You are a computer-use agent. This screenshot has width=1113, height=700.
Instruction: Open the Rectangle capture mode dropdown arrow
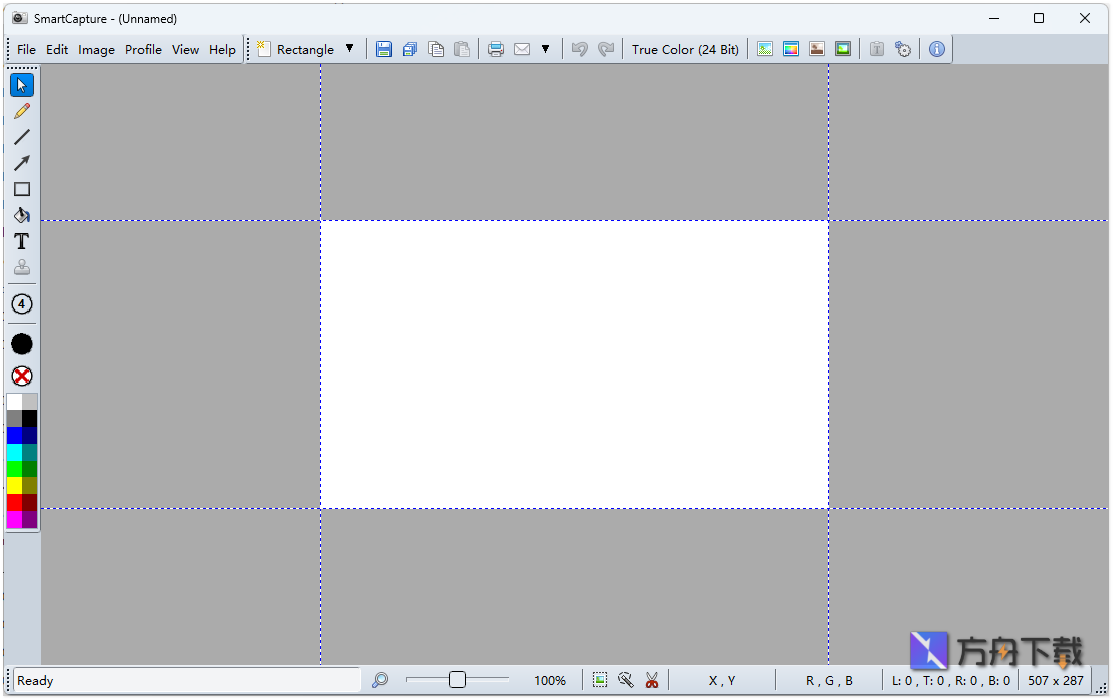(349, 49)
